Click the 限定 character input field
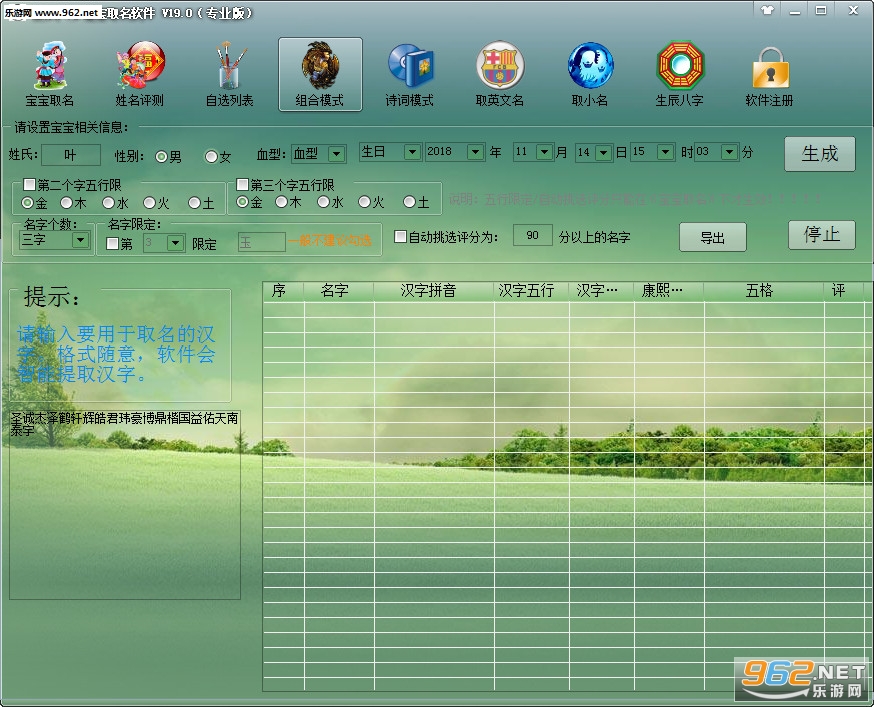Screen dimensions: 874x707 point(261,243)
